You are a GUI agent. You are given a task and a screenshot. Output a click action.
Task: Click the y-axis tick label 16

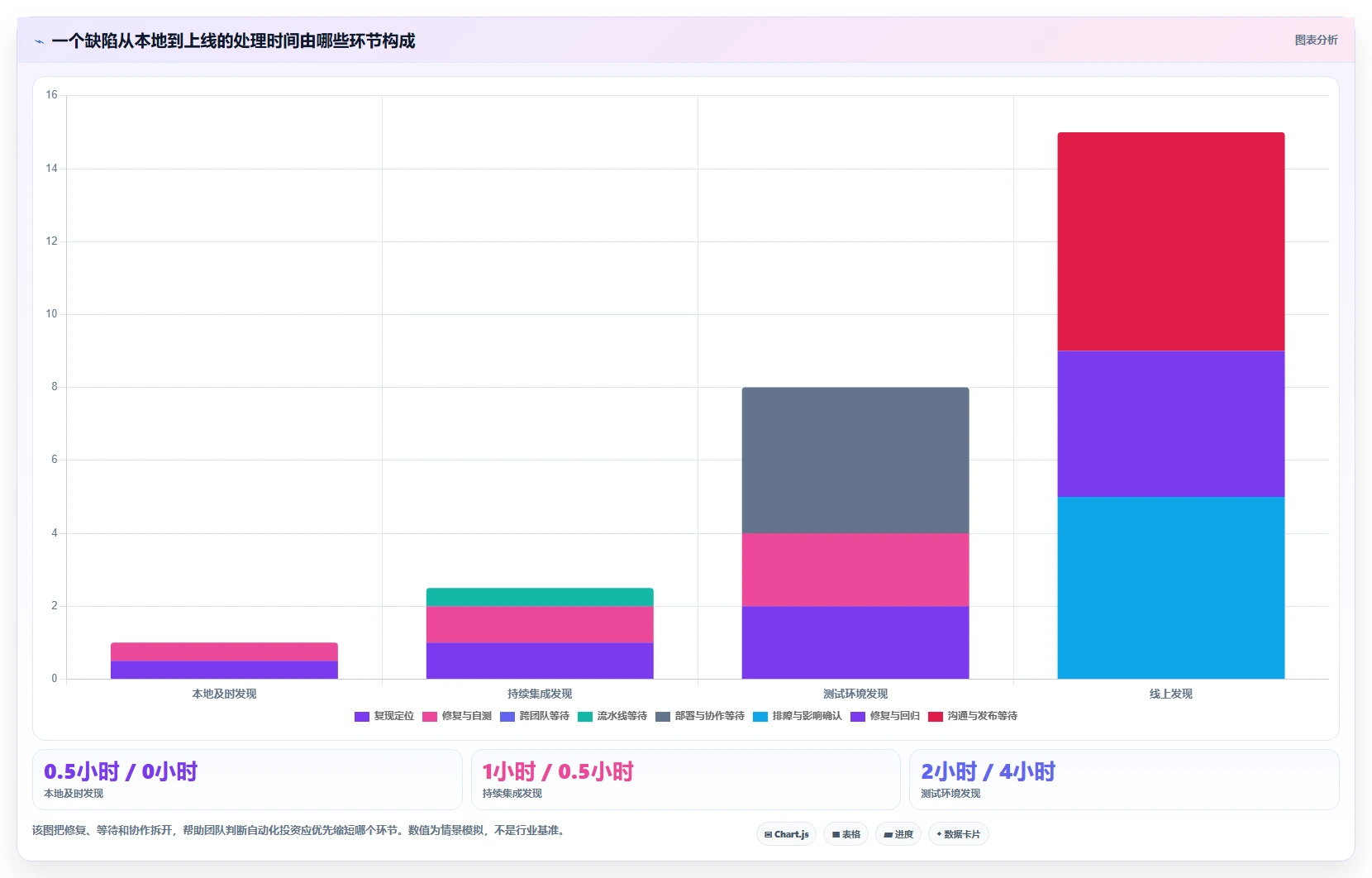[51, 95]
